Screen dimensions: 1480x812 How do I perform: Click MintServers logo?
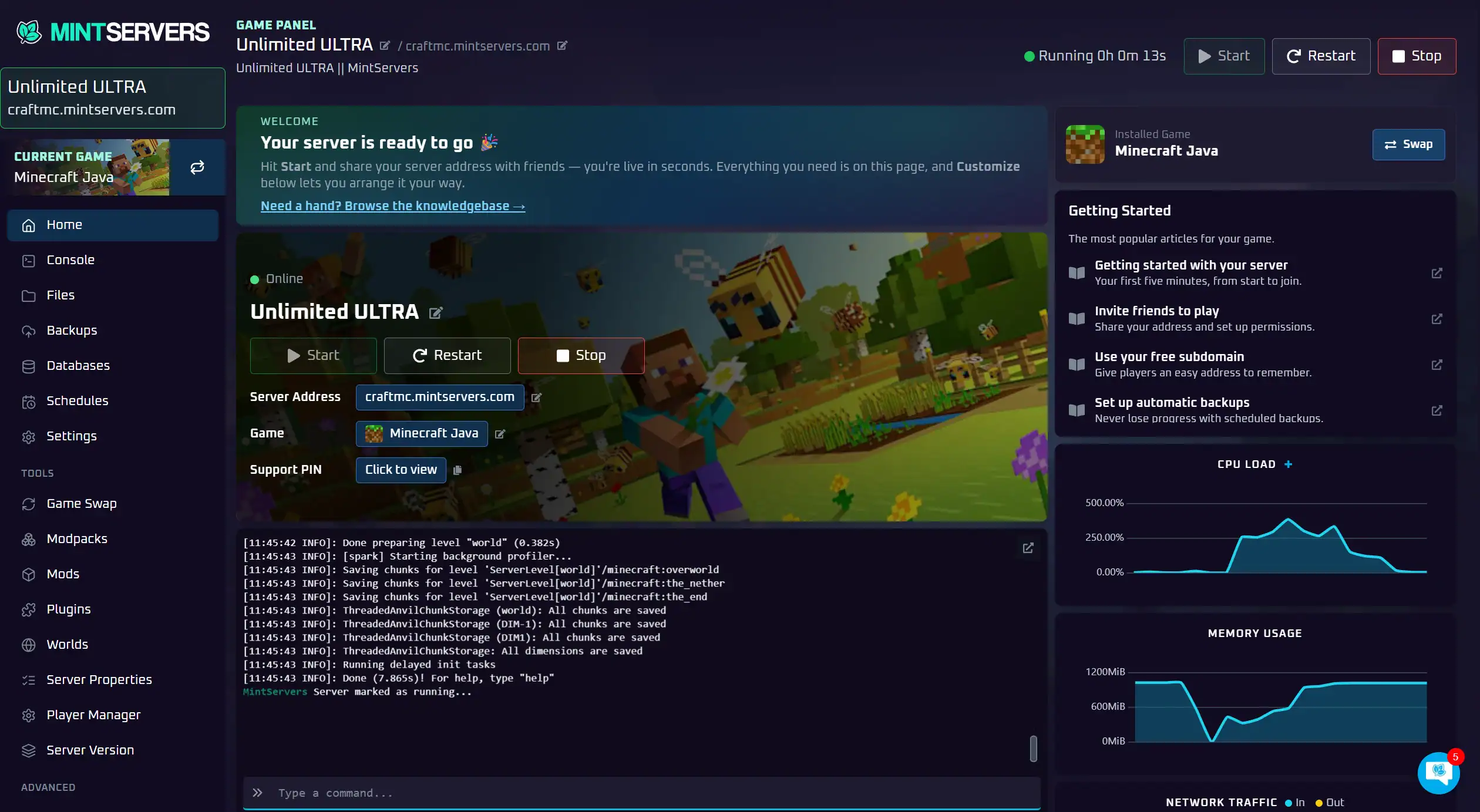(113, 32)
